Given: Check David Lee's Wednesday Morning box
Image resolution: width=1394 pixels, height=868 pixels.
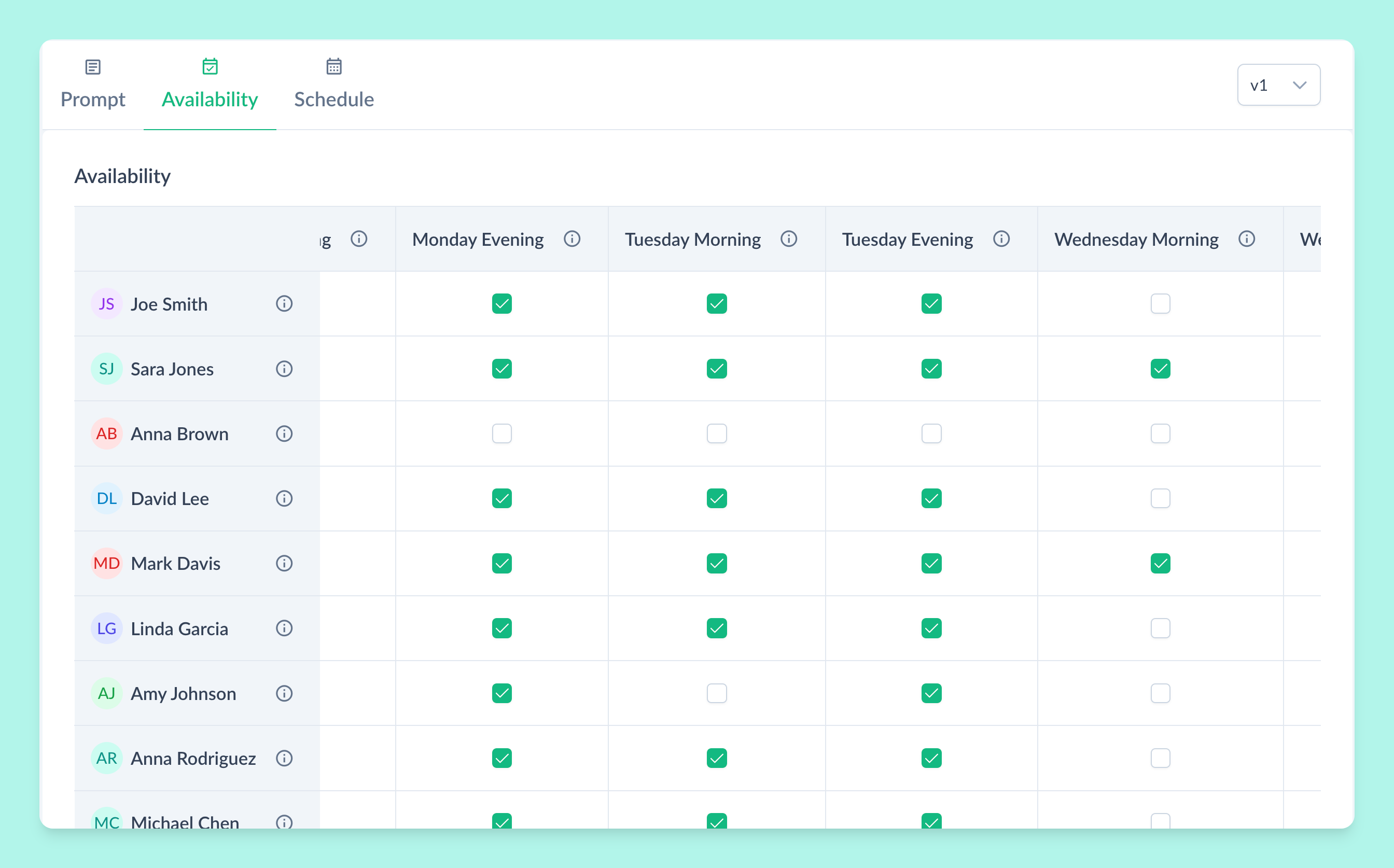Looking at the screenshot, I should pyautogui.click(x=1160, y=498).
